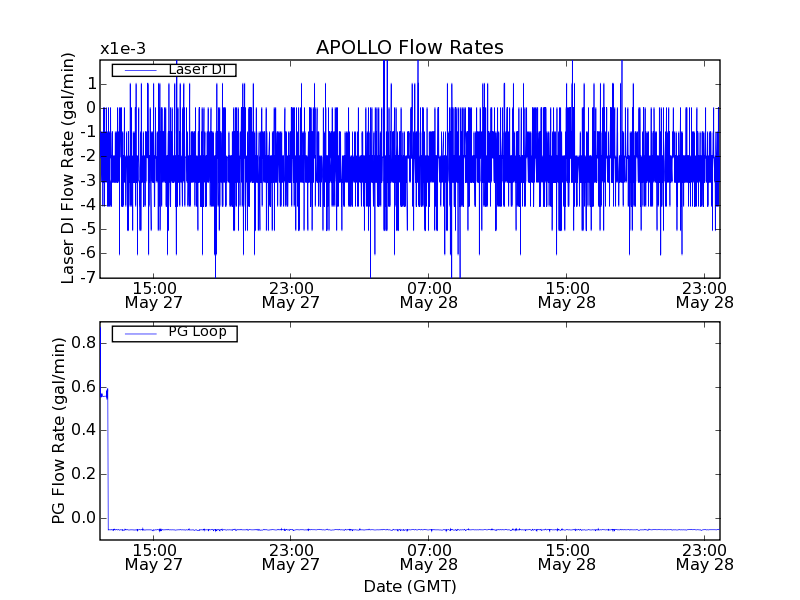Screen dimensions: 800x600
Task: Click the "0.4" tick on the lower y-axis
Action: point(82,430)
